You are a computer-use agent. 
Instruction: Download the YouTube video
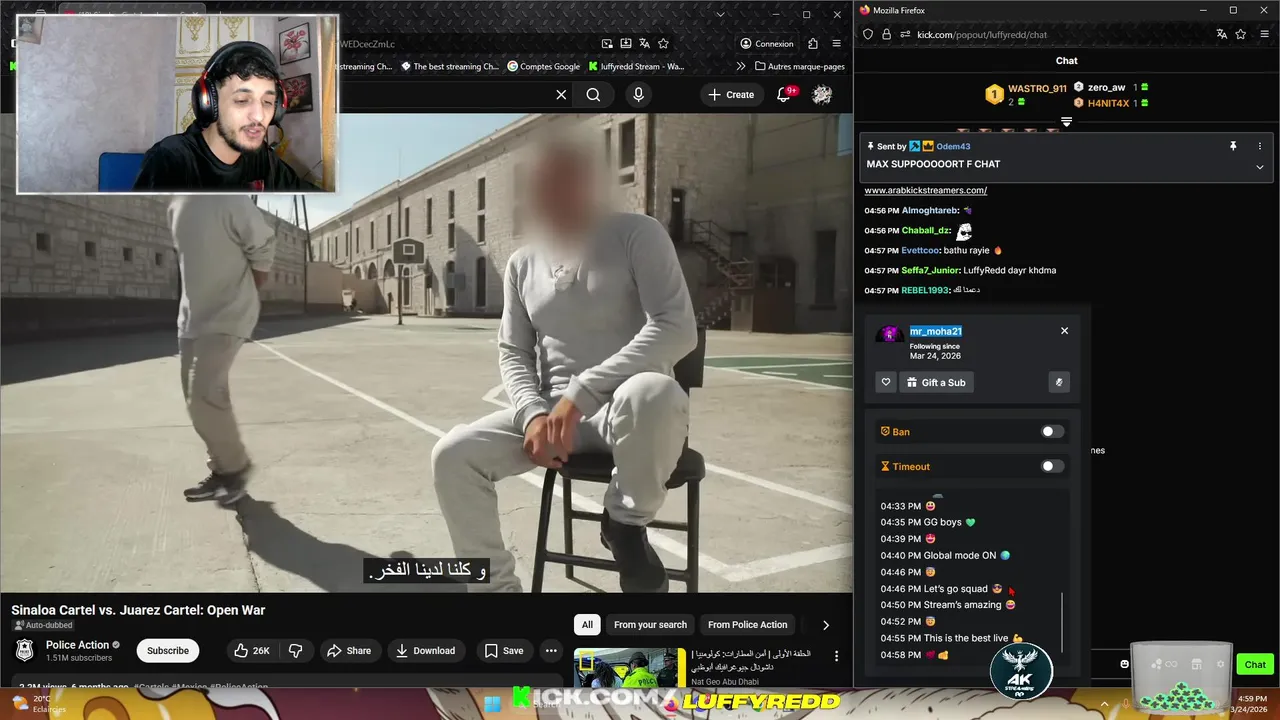tap(425, 651)
